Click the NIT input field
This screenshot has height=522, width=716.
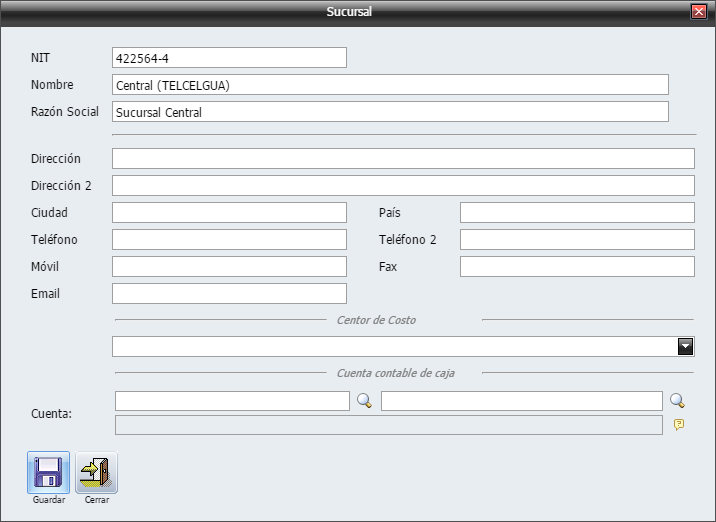coord(229,58)
